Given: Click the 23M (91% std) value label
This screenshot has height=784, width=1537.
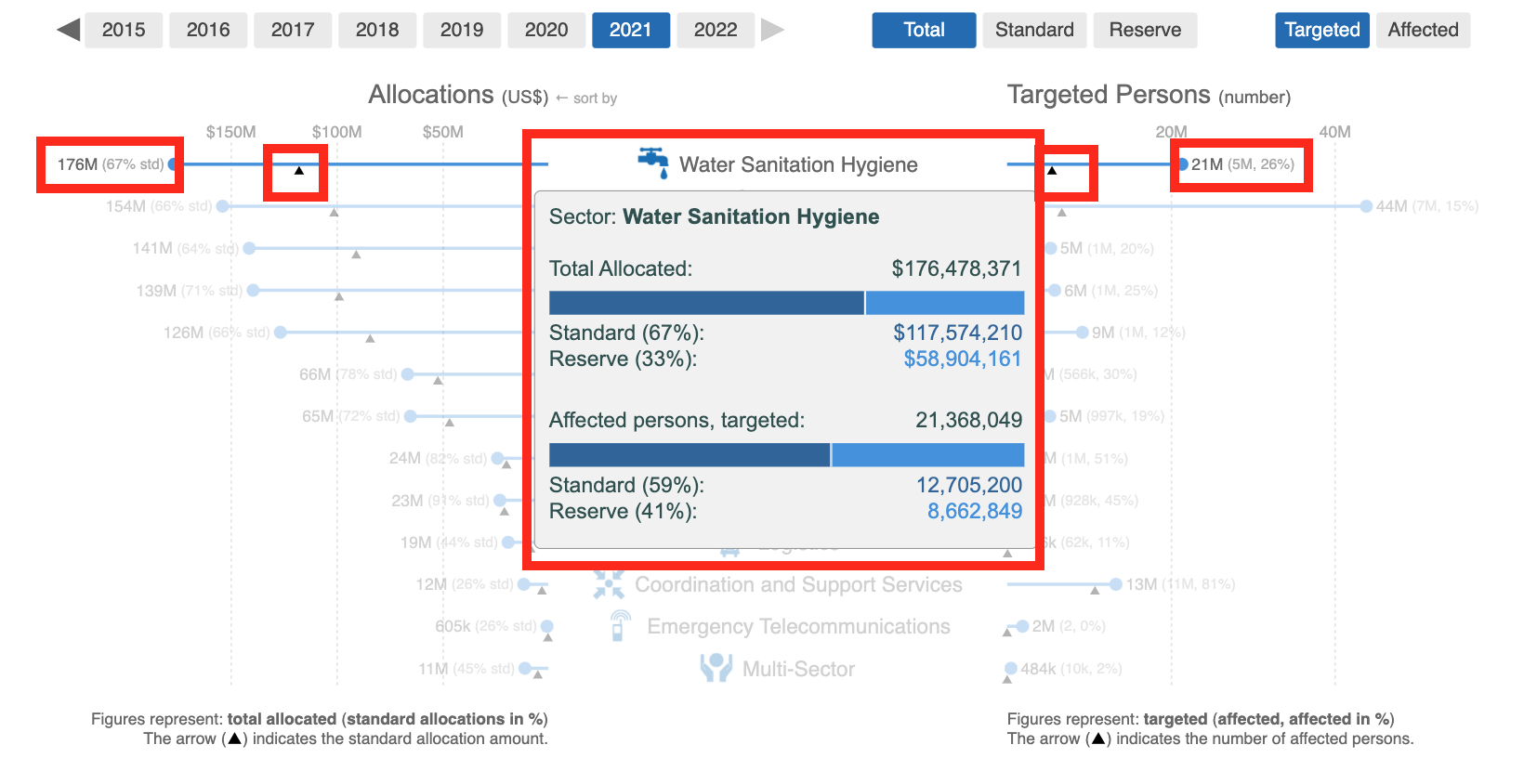Looking at the screenshot, I should tap(440, 501).
